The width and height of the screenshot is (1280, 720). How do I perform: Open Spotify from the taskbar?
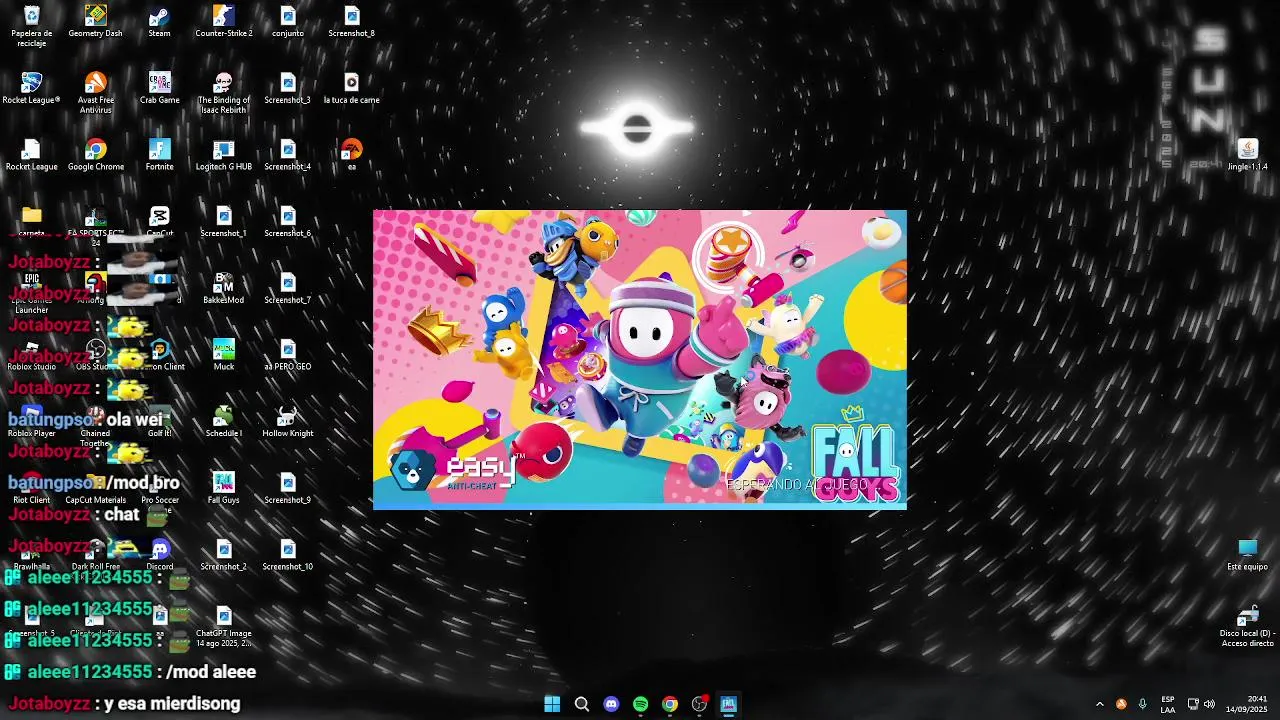pyautogui.click(x=640, y=704)
